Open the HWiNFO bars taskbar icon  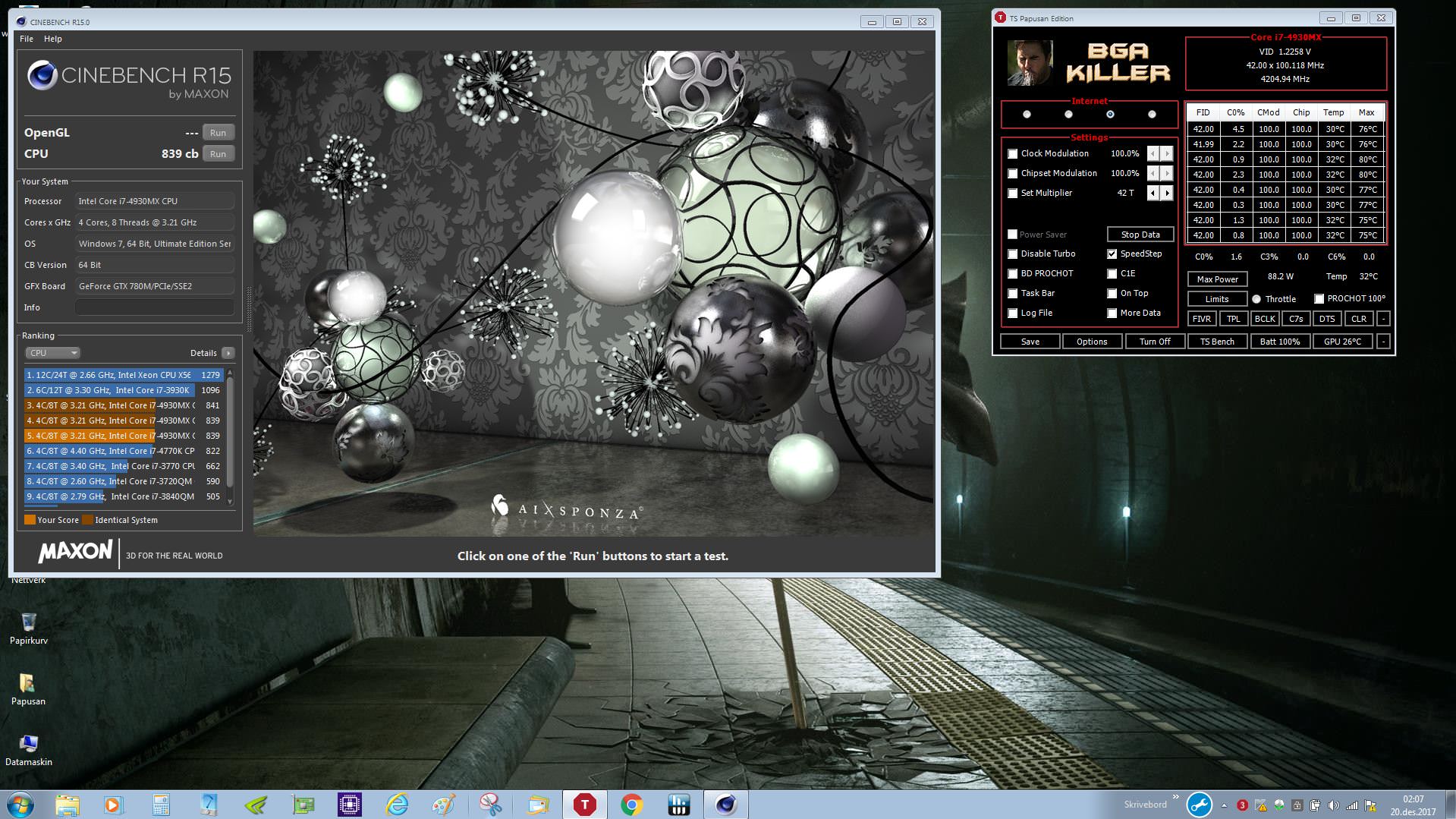[x=679, y=805]
